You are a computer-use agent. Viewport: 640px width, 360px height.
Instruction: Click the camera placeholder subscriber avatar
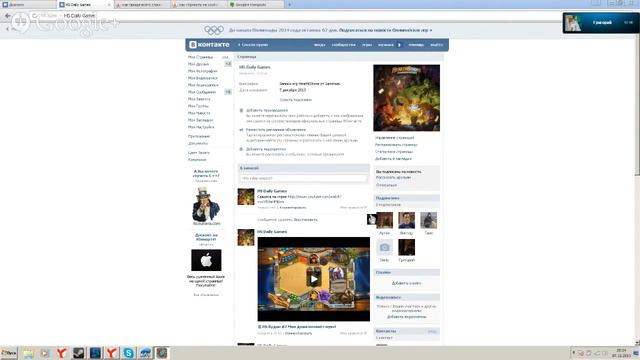pyautogui.click(x=384, y=247)
